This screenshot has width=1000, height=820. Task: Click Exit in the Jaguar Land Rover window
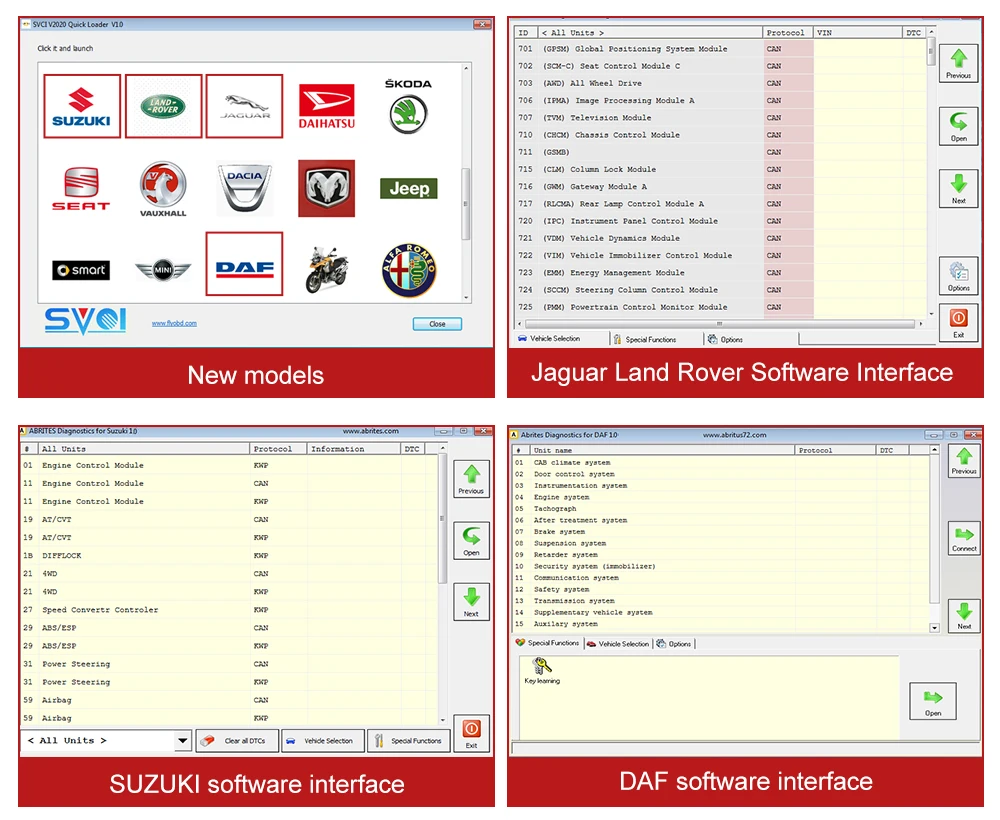pos(959,323)
